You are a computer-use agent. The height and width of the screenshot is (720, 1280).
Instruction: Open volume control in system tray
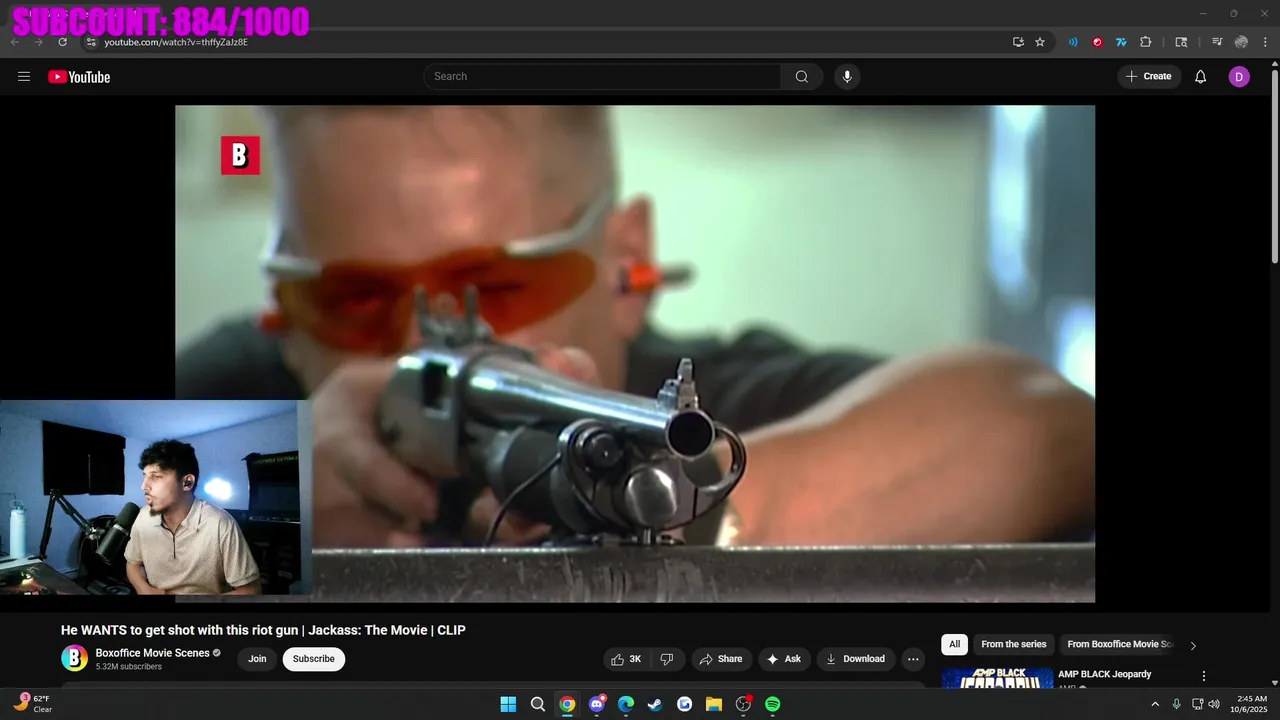(x=1214, y=704)
